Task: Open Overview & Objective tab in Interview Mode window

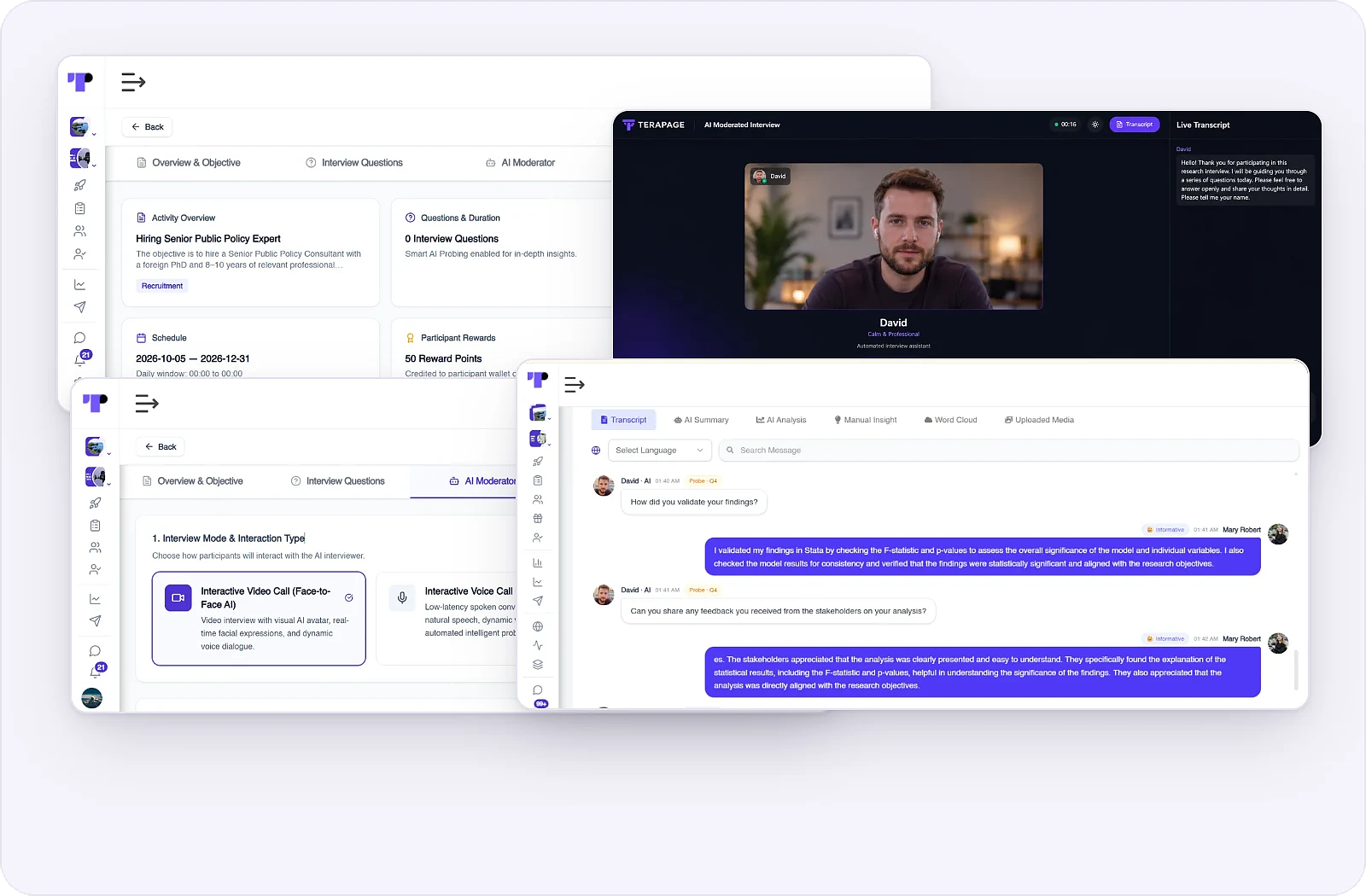Action: point(193,481)
